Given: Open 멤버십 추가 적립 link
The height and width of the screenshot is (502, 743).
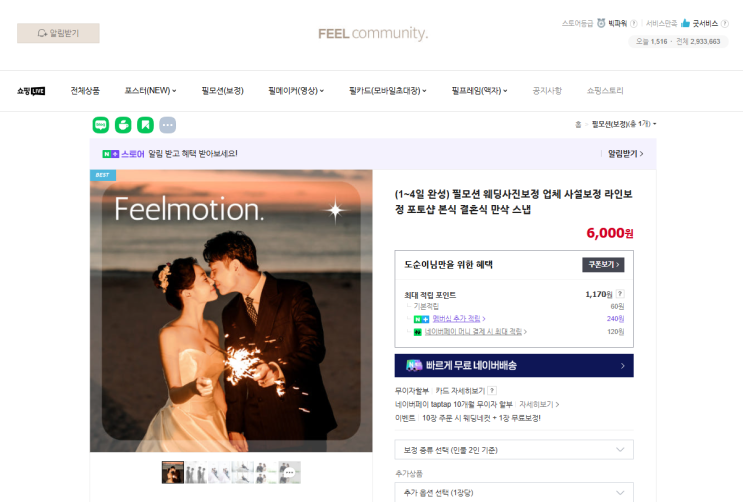Looking at the screenshot, I should [x=459, y=319].
